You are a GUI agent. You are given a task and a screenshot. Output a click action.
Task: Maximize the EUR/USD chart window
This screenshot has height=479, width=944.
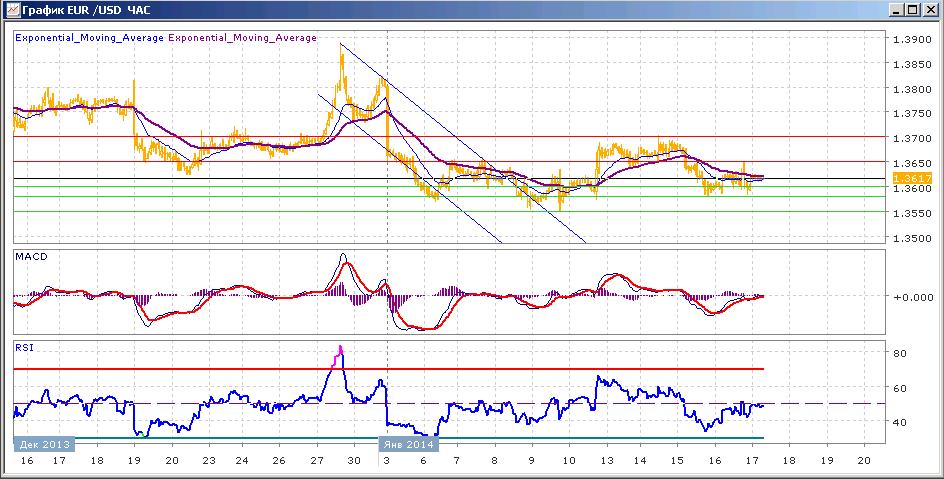(x=912, y=10)
